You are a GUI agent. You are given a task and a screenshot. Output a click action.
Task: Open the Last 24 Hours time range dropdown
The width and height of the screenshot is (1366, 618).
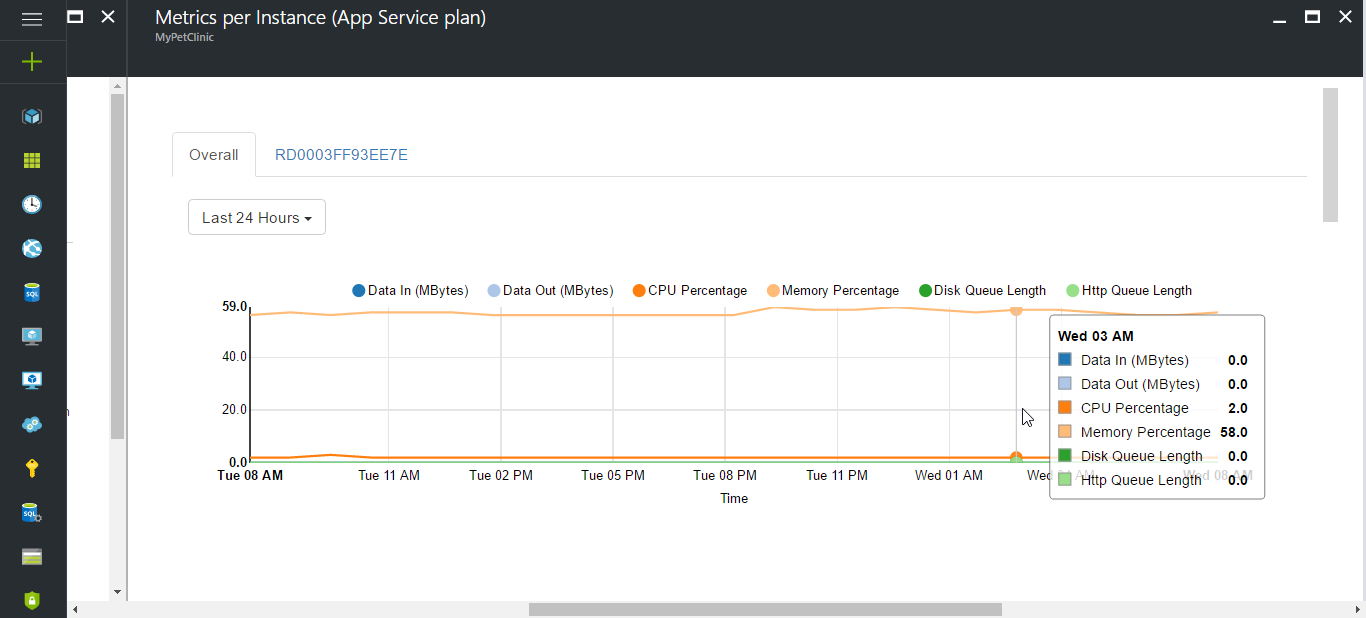point(257,218)
